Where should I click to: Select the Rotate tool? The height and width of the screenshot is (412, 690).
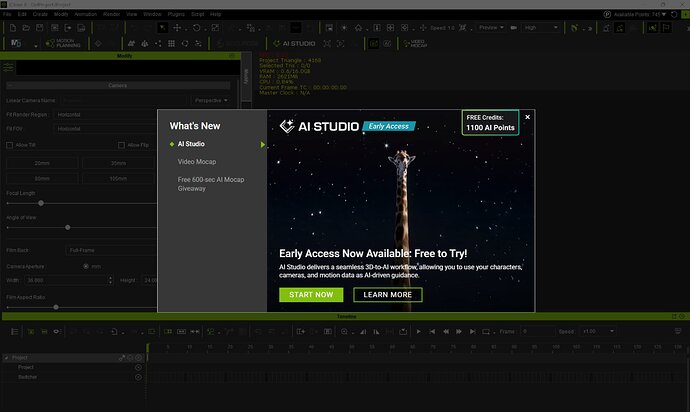pyautogui.click(x=196, y=28)
